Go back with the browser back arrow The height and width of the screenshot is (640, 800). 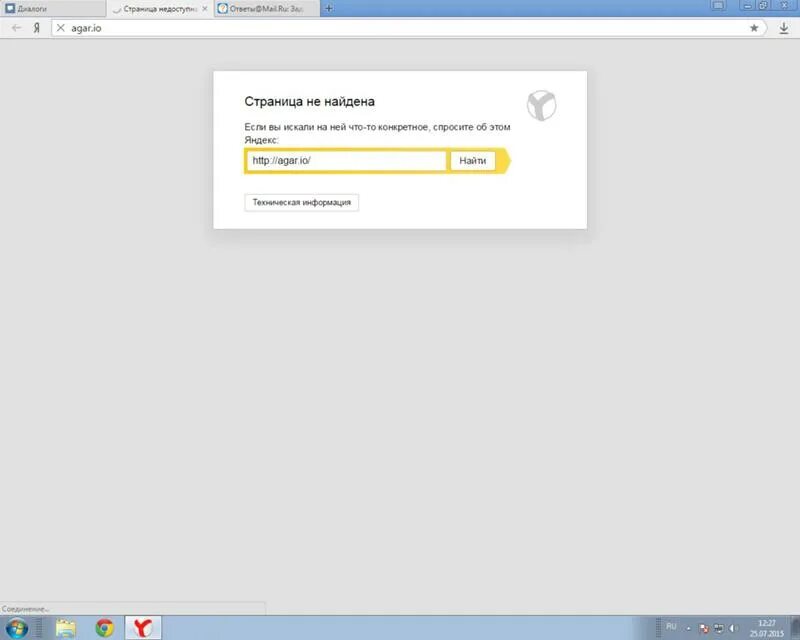(x=16, y=28)
